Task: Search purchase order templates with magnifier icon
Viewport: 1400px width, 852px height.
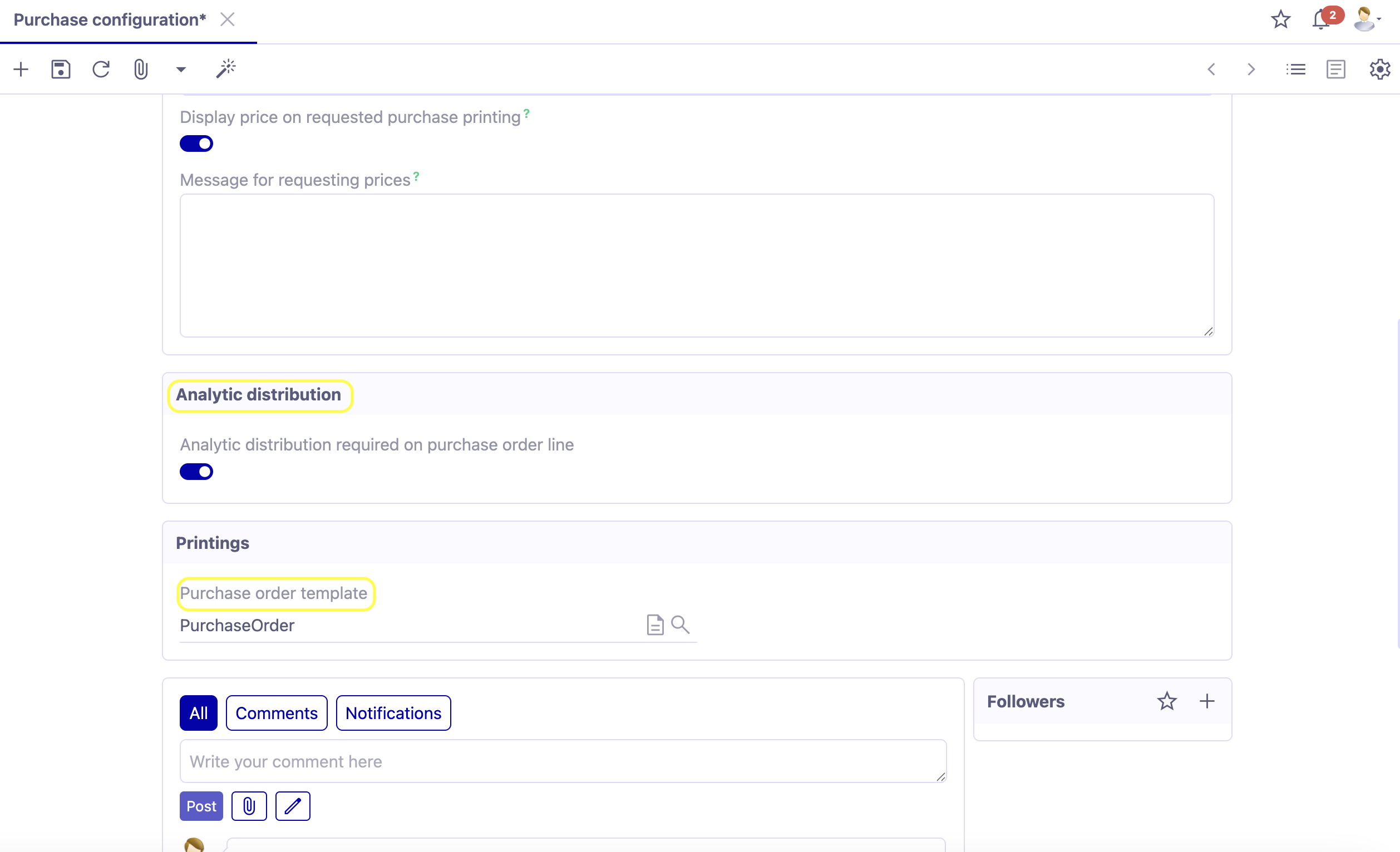Action: (680, 625)
